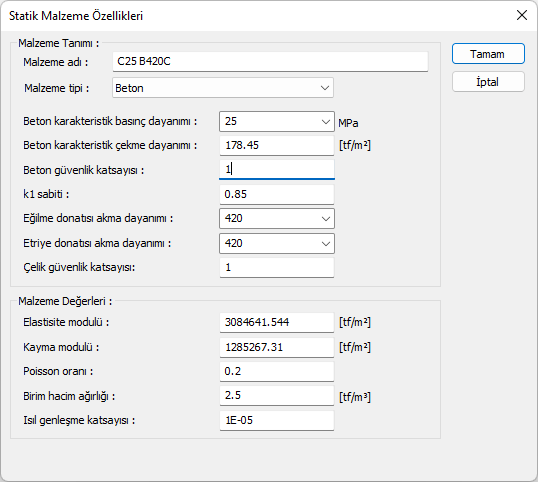Open Etriye donatısı akma dayanımı dropdown
Viewport: 538px width, 482px height.
tap(277, 243)
